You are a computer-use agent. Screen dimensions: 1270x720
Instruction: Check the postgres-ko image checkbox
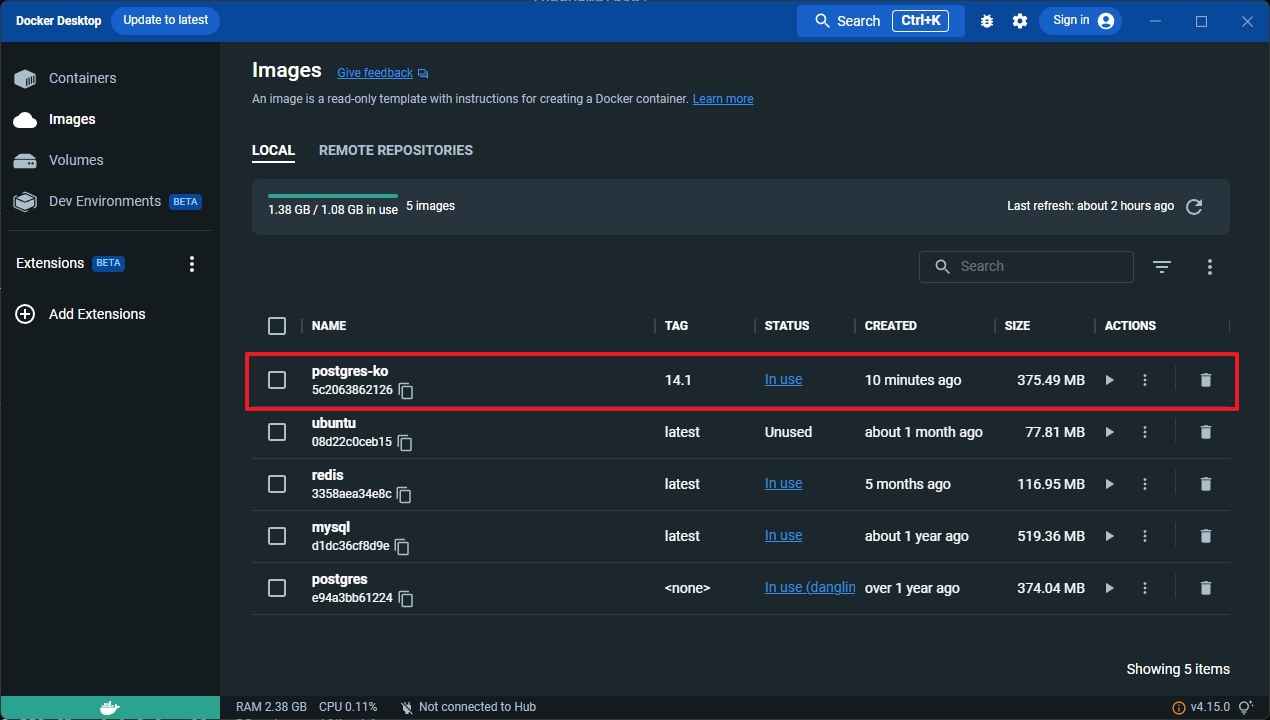[277, 380]
